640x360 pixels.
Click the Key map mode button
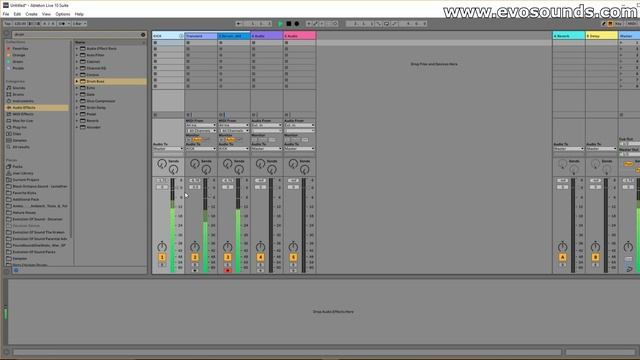[619, 24]
